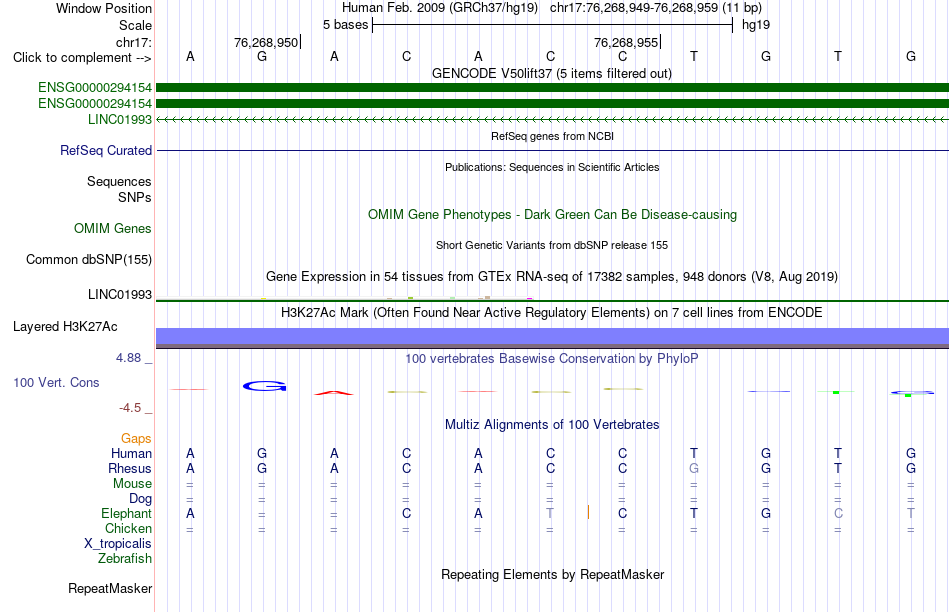This screenshot has width=950, height=612.
Task: Click the 'RefSeq genes from NCBI' track title
Action: pyautogui.click(x=553, y=136)
